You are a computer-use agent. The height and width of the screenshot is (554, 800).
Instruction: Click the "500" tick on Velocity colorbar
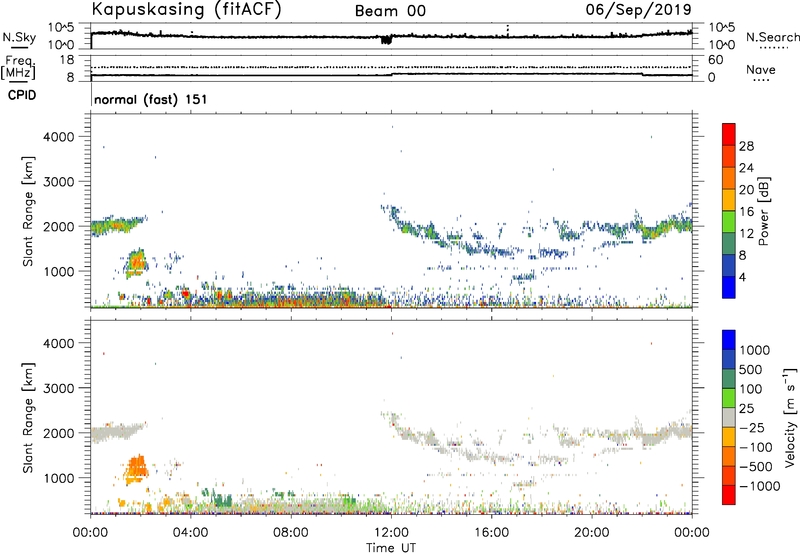coord(751,370)
